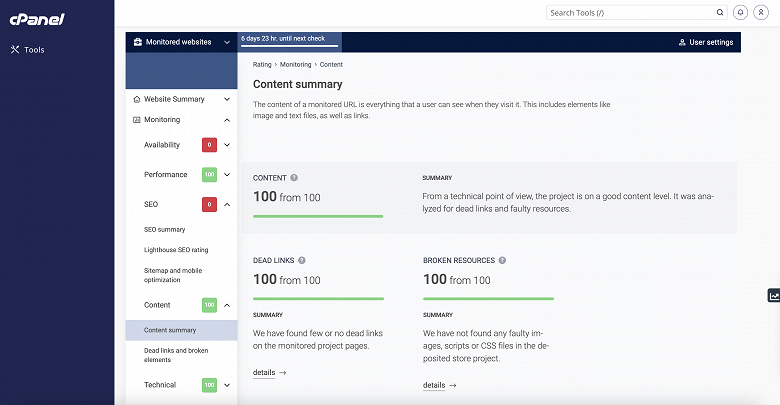
Task: Click the search magnifier icon
Action: pyautogui.click(x=719, y=13)
